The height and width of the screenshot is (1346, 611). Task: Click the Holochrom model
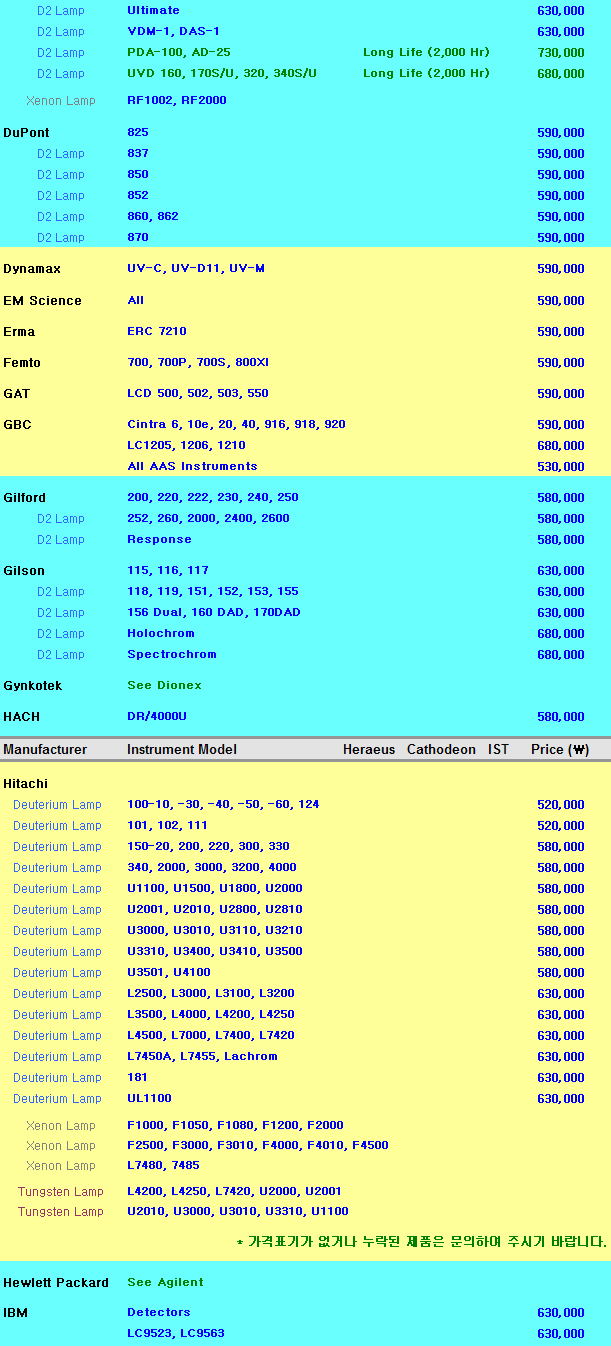tap(161, 633)
